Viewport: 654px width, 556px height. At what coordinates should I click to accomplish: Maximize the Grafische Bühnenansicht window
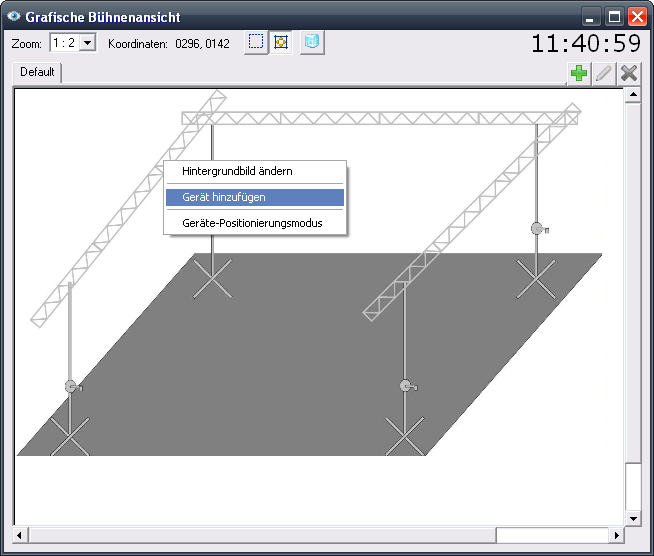[x=615, y=17]
